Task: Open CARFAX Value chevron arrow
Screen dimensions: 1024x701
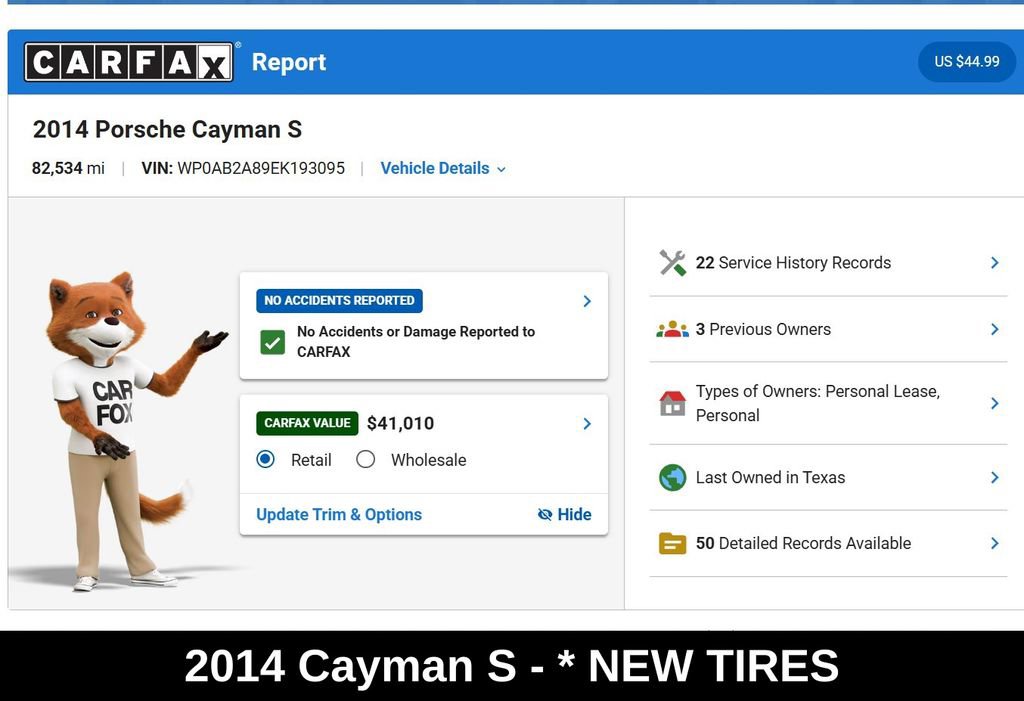Action: click(586, 423)
